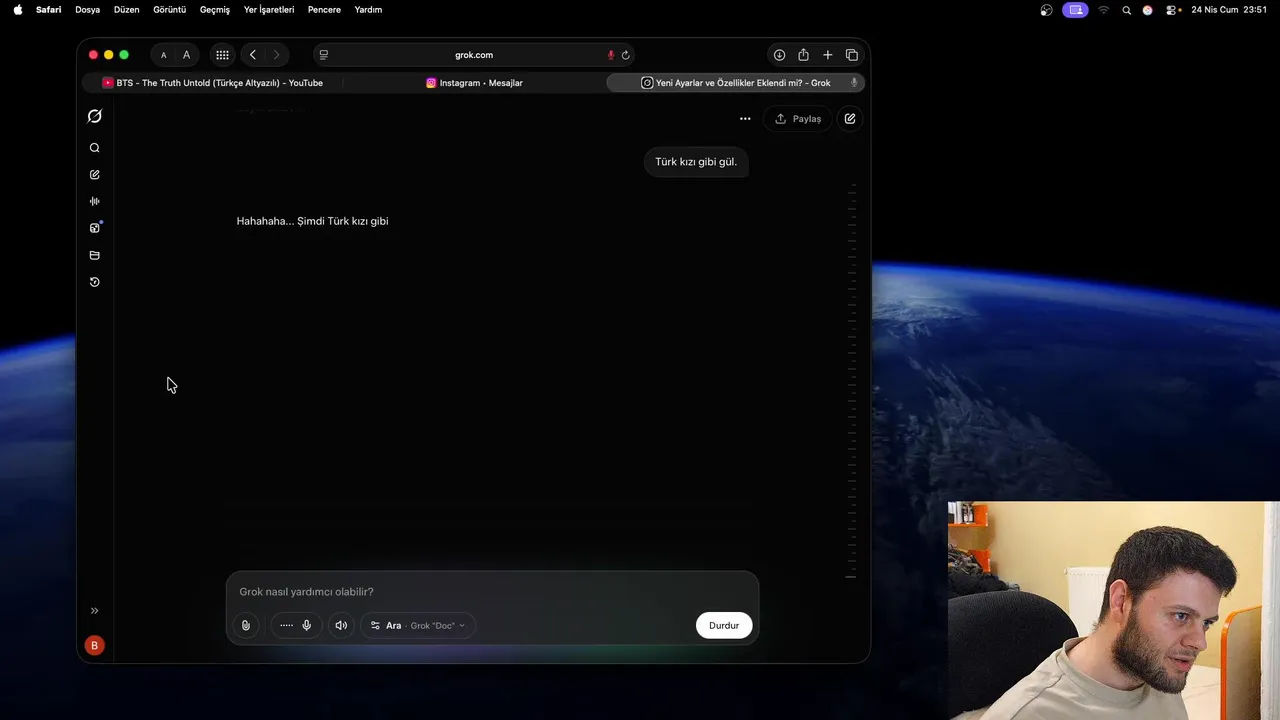
Task: Click the Durdur stop button
Action: [724, 626]
